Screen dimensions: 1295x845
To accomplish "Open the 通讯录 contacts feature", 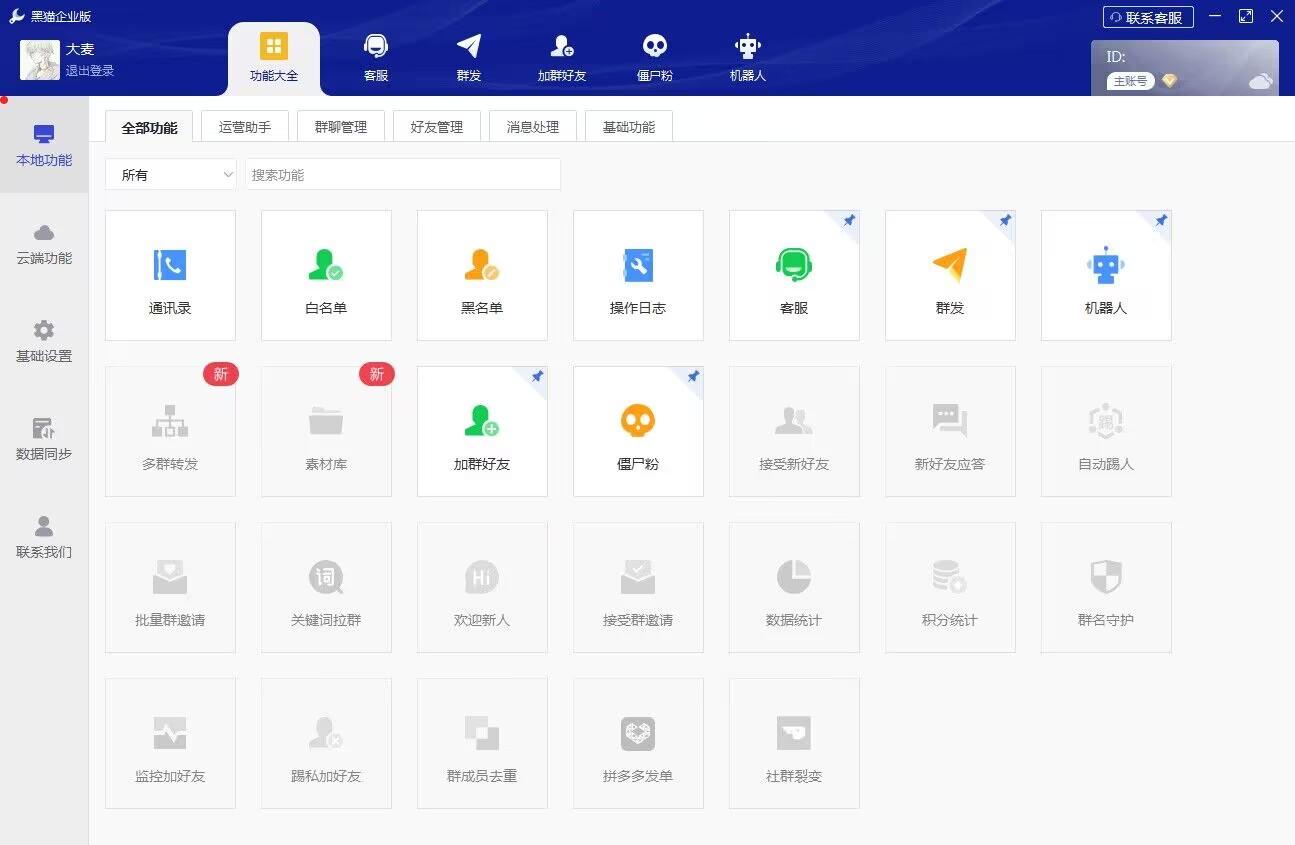I will pos(170,275).
